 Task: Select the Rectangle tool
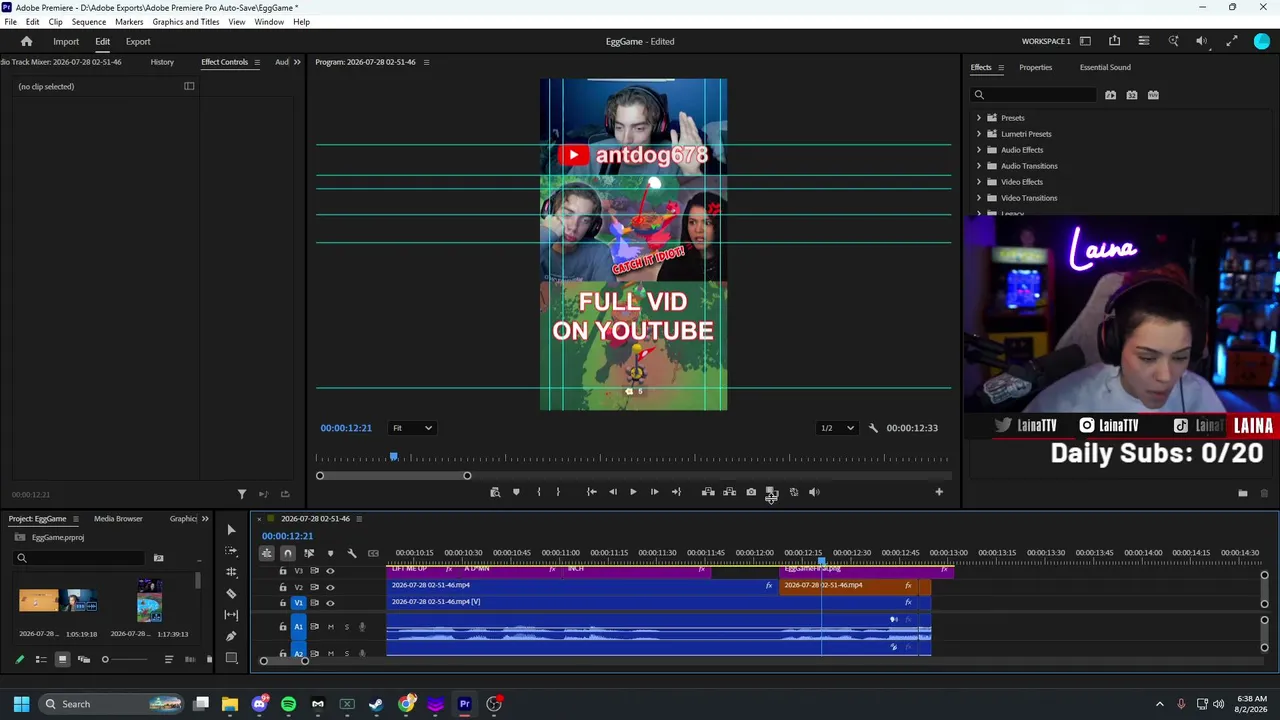pyautogui.click(x=231, y=658)
